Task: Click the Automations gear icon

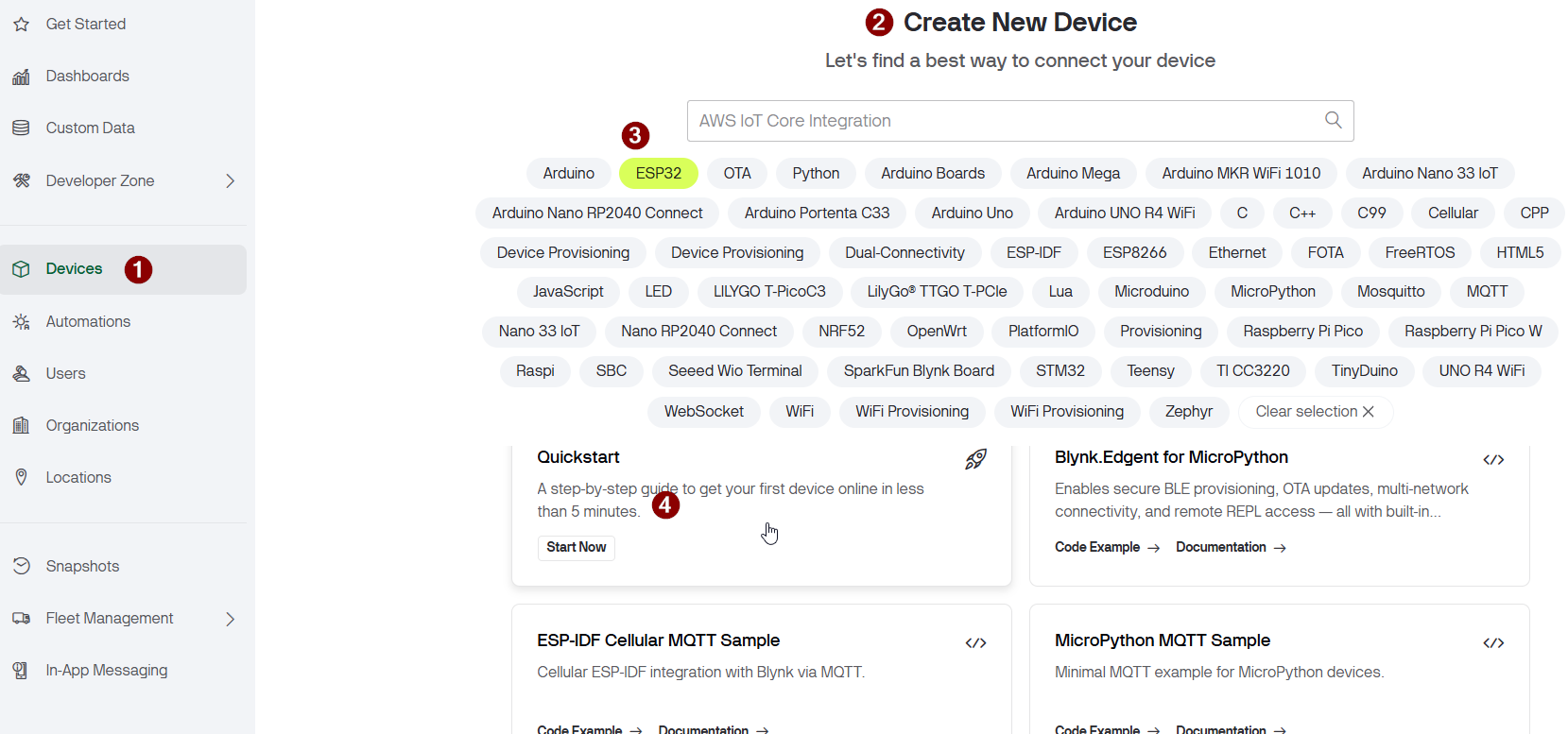Action: point(21,322)
